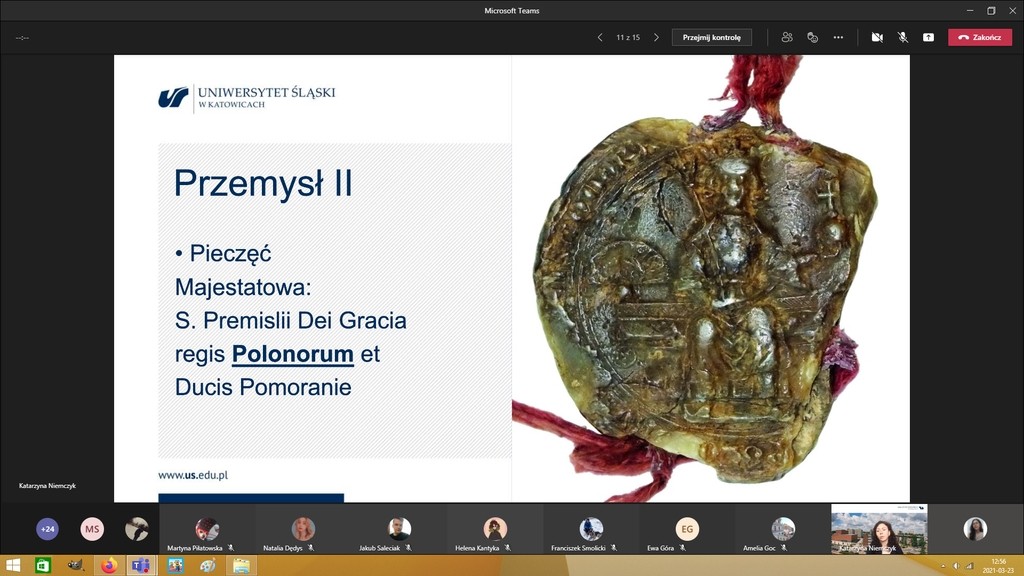
Task: End the call with Zakończ
Action: tap(980, 37)
